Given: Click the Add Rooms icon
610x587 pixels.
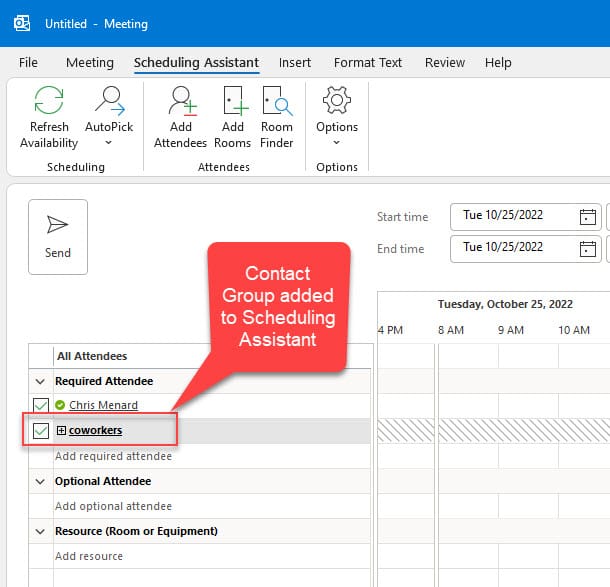Looking at the screenshot, I should (x=232, y=102).
